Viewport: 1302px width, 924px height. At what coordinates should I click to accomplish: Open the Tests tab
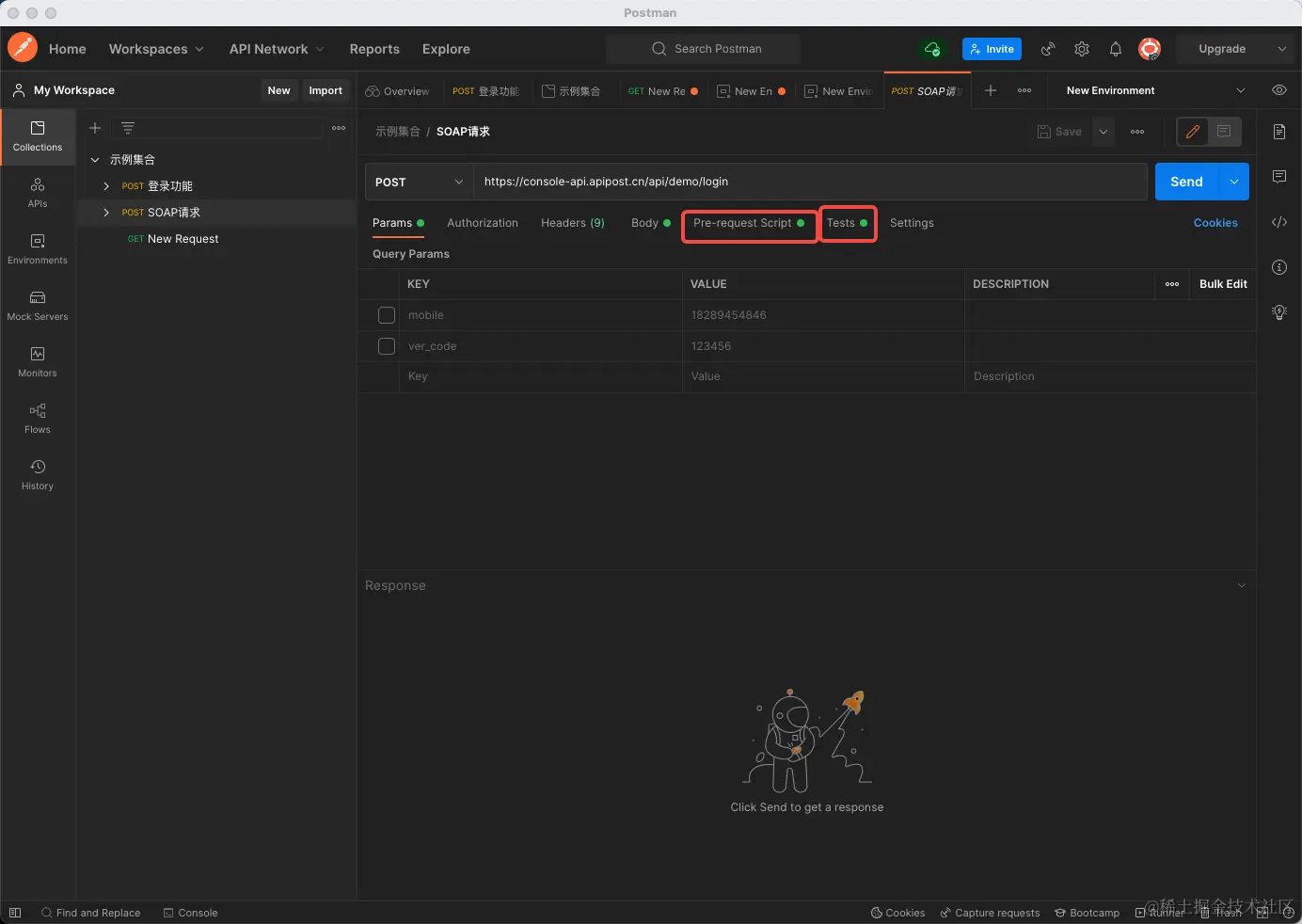click(847, 223)
